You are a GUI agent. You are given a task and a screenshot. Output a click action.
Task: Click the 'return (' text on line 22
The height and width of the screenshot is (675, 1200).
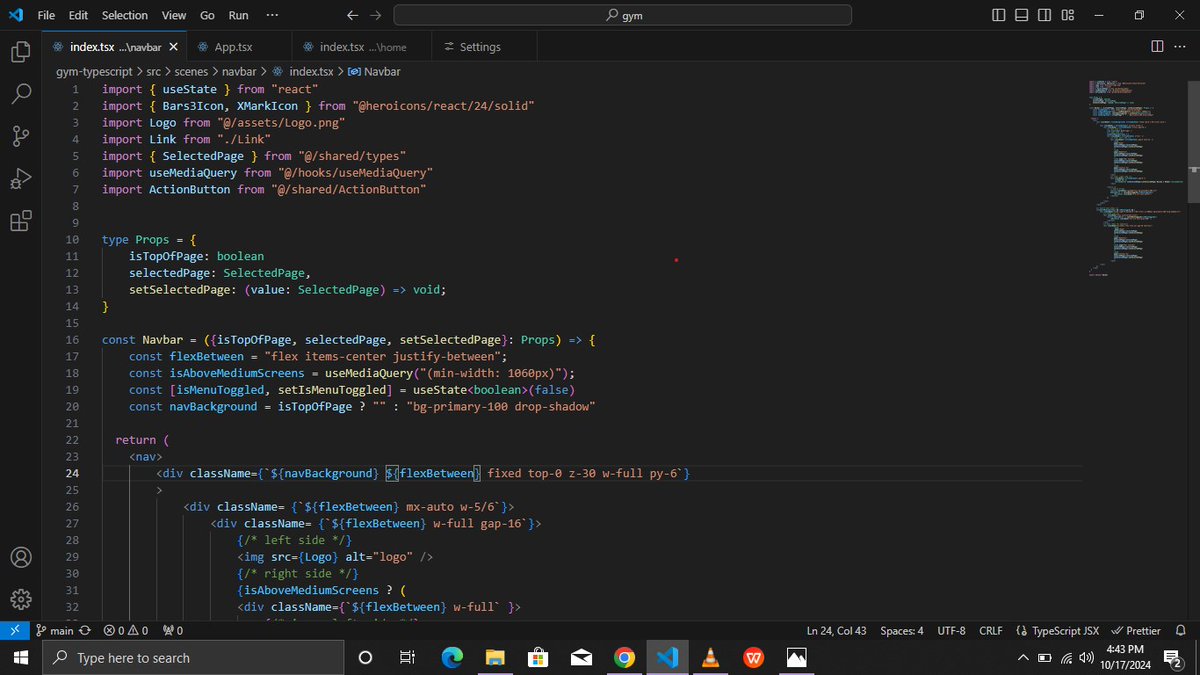pyautogui.click(x=143, y=440)
